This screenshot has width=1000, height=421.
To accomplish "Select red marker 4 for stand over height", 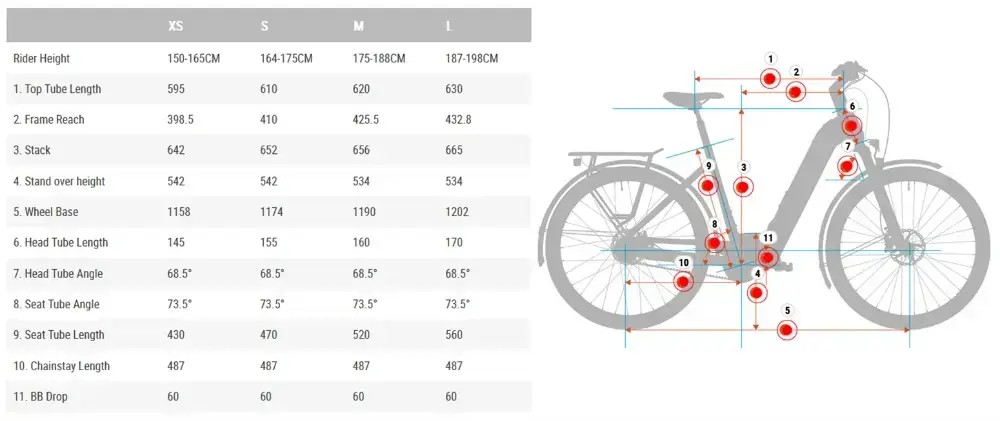I will click(x=756, y=292).
